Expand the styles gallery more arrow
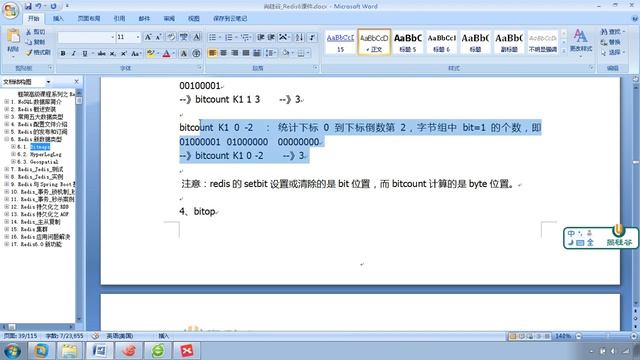The image size is (640, 360). click(x=564, y=51)
